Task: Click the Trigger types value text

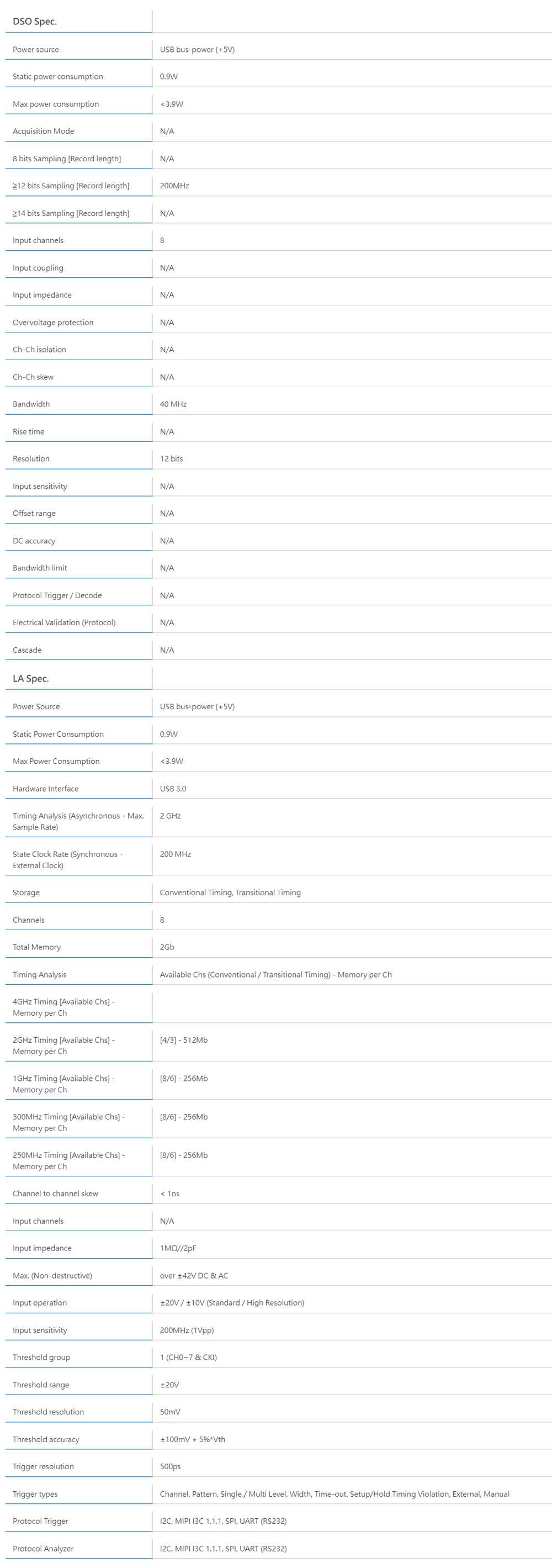Action: tap(334, 1495)
